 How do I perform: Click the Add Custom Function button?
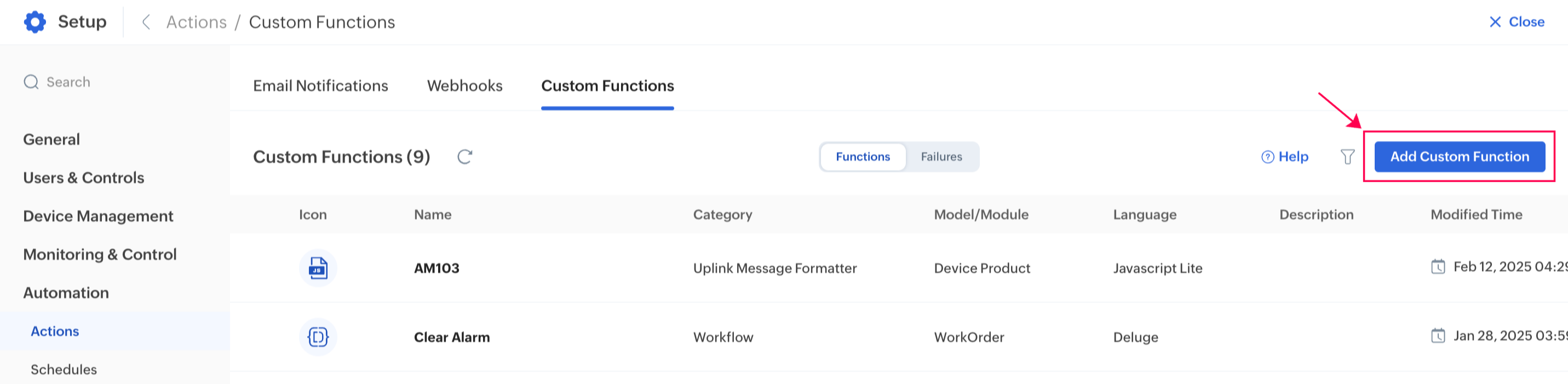1459,157
